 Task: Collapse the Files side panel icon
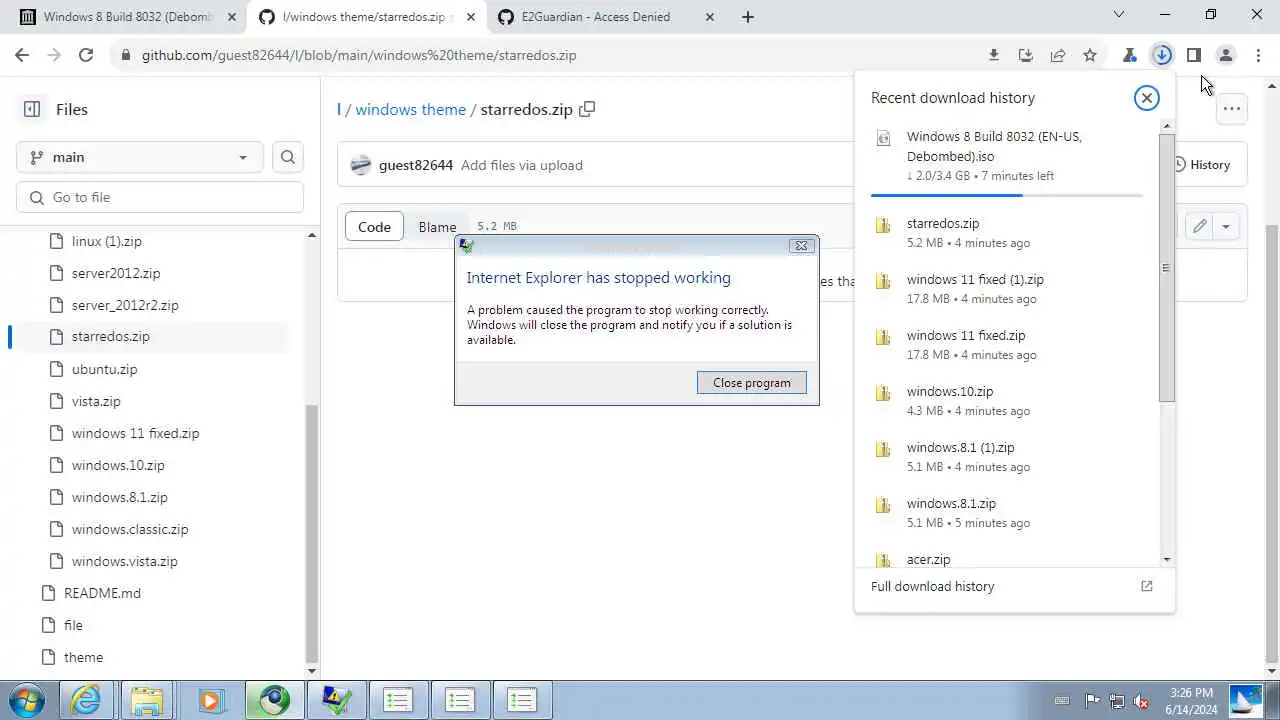coord(32,109)
